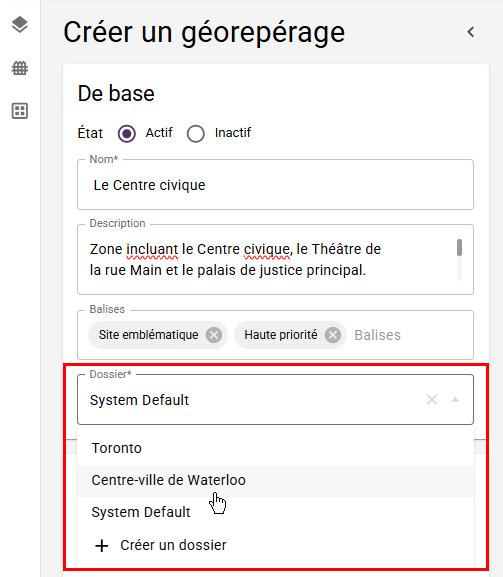The width and height of the screenshot is (503, 577).
Task: Select the Actif radio button
Action: (127, 133)
